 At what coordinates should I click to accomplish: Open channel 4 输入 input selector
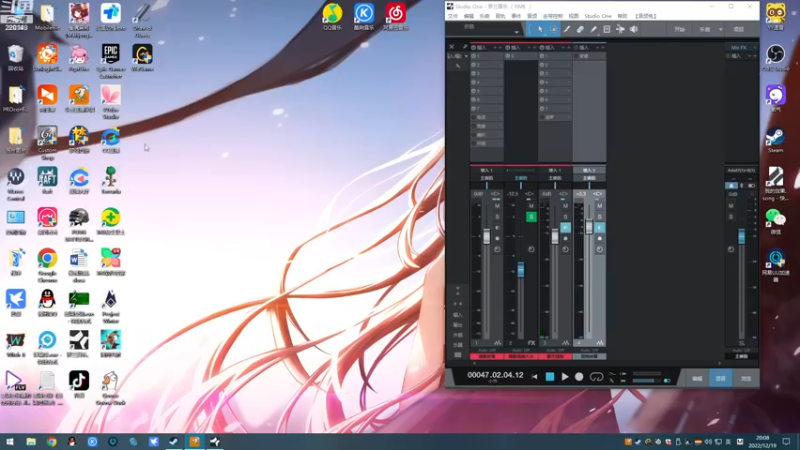click(x=589, y=170)
